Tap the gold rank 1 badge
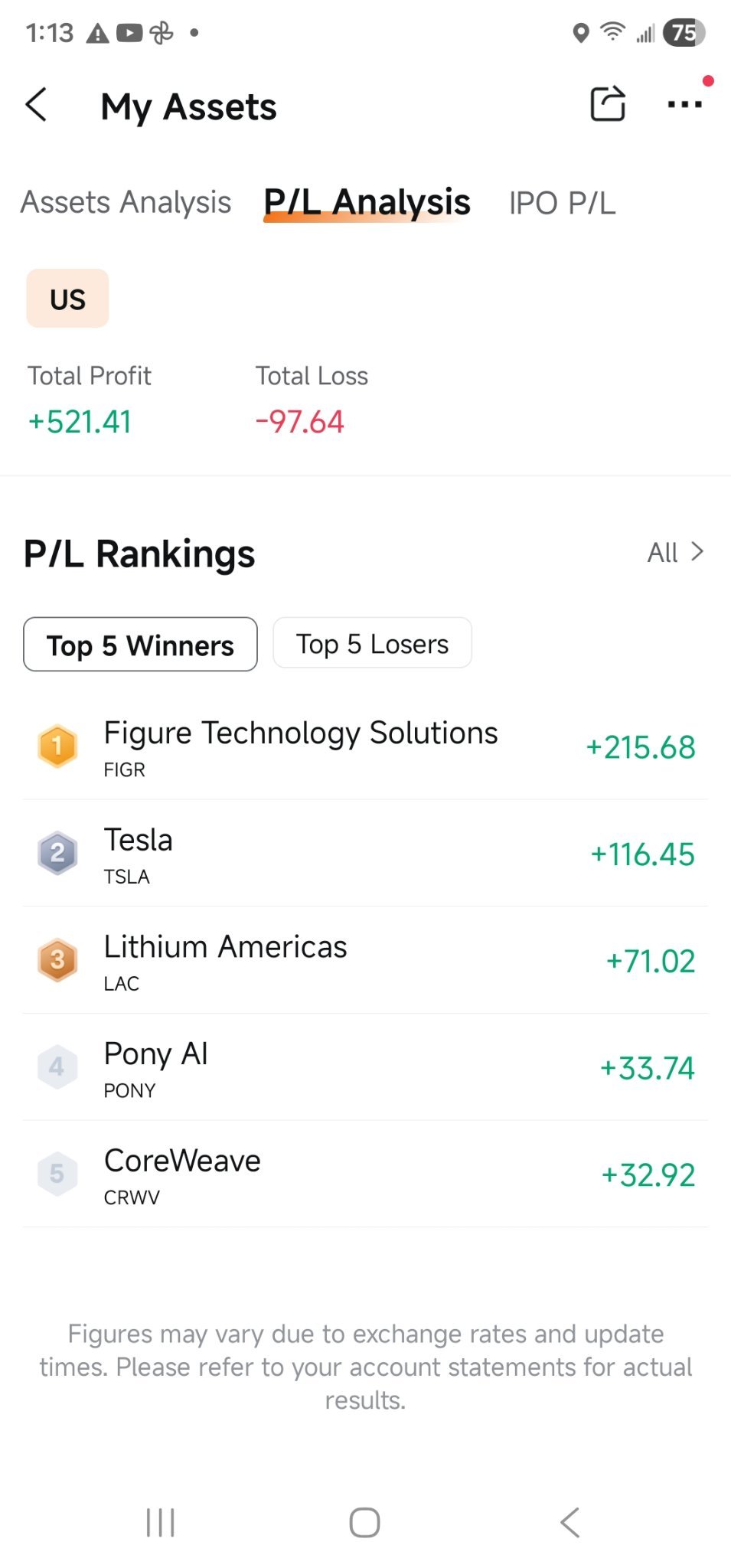 57,746
